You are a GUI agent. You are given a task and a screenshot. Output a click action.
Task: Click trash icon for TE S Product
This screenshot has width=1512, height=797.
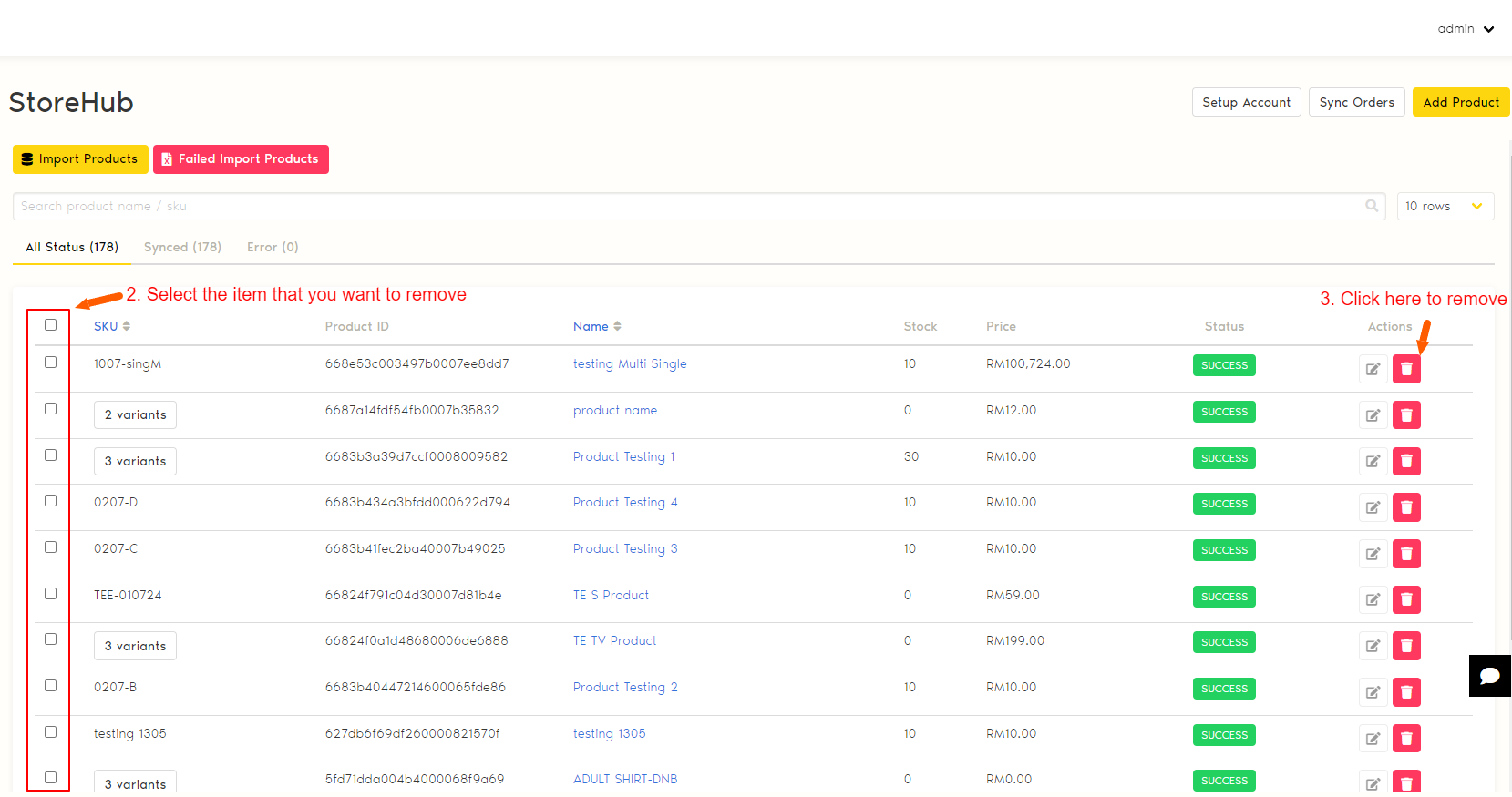point(1406,599)
